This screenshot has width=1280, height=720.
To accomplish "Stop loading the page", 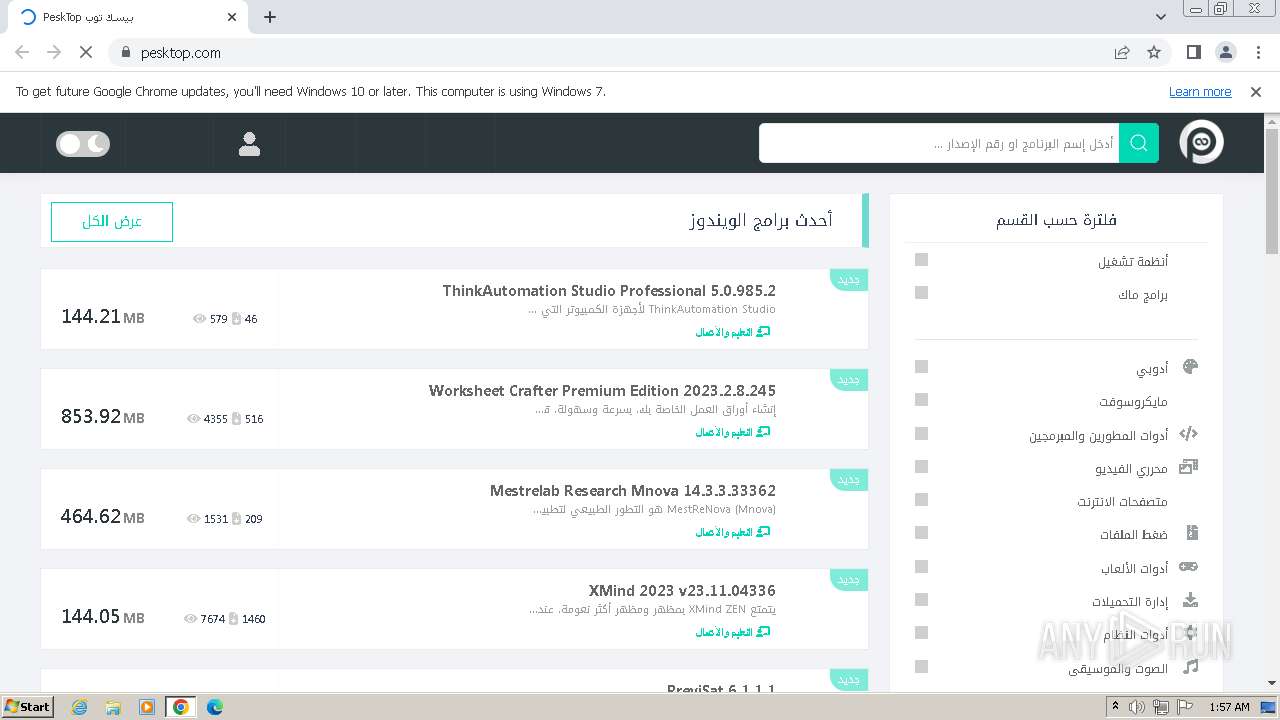I will (85, 52).
